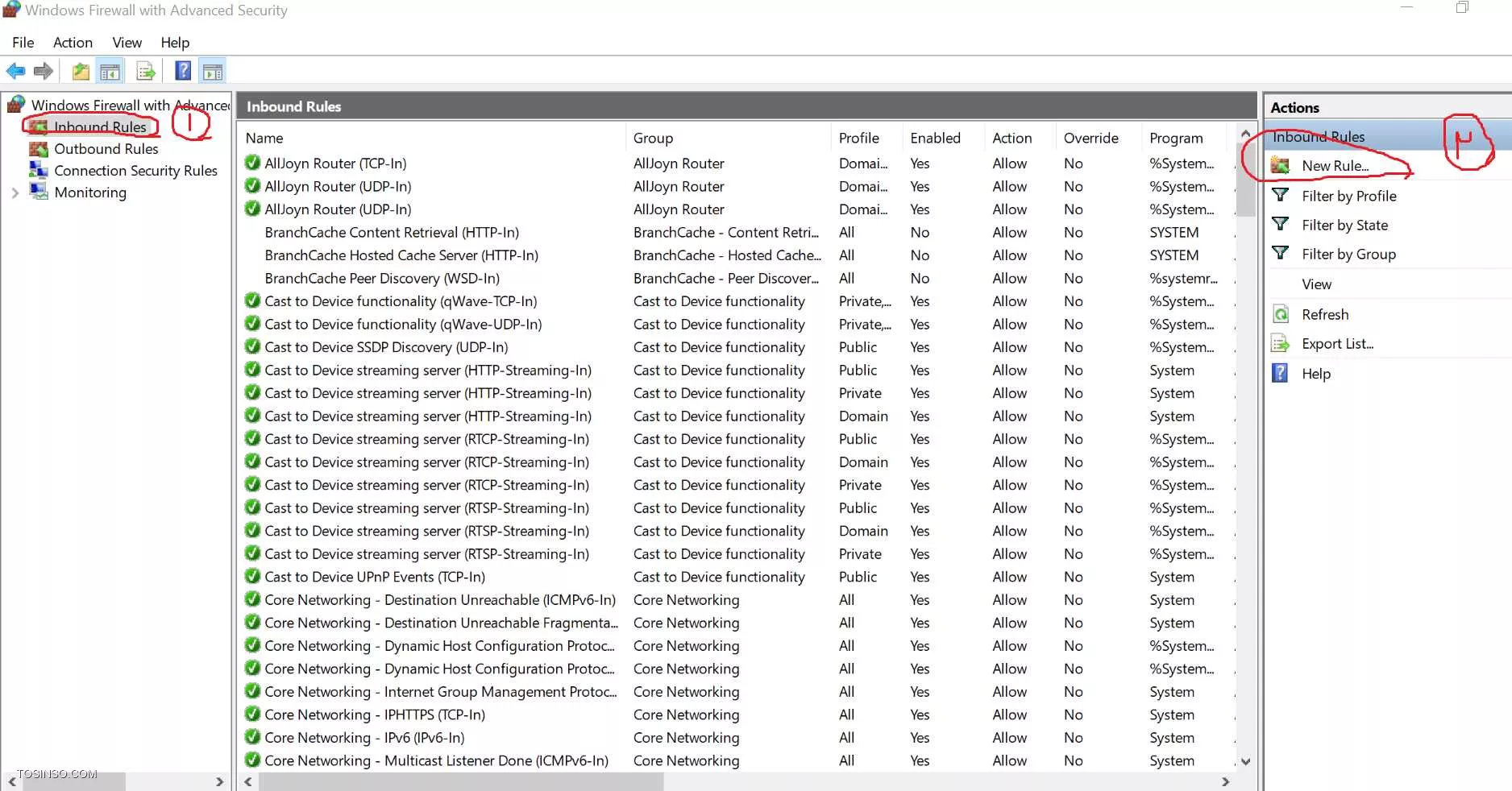Click the Export List toolbar icon
The image size is (1512, 791).
(146, 72)
